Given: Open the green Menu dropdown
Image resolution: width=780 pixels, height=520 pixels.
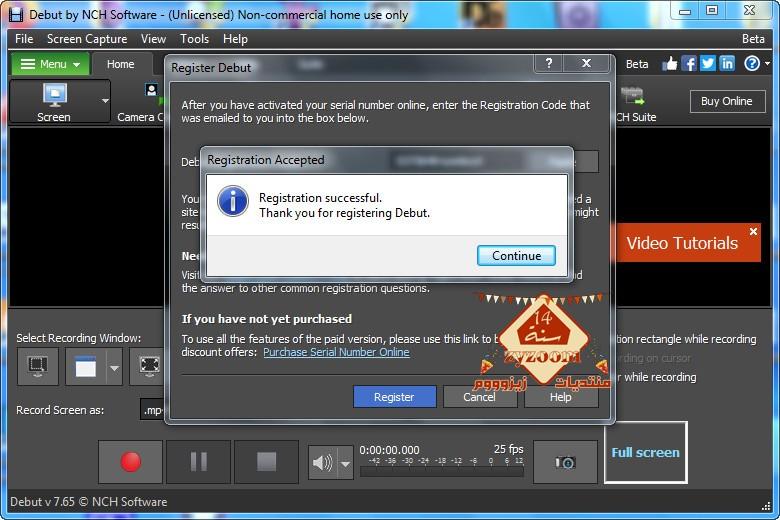Looking at the screenshot, I should (50, 64).
